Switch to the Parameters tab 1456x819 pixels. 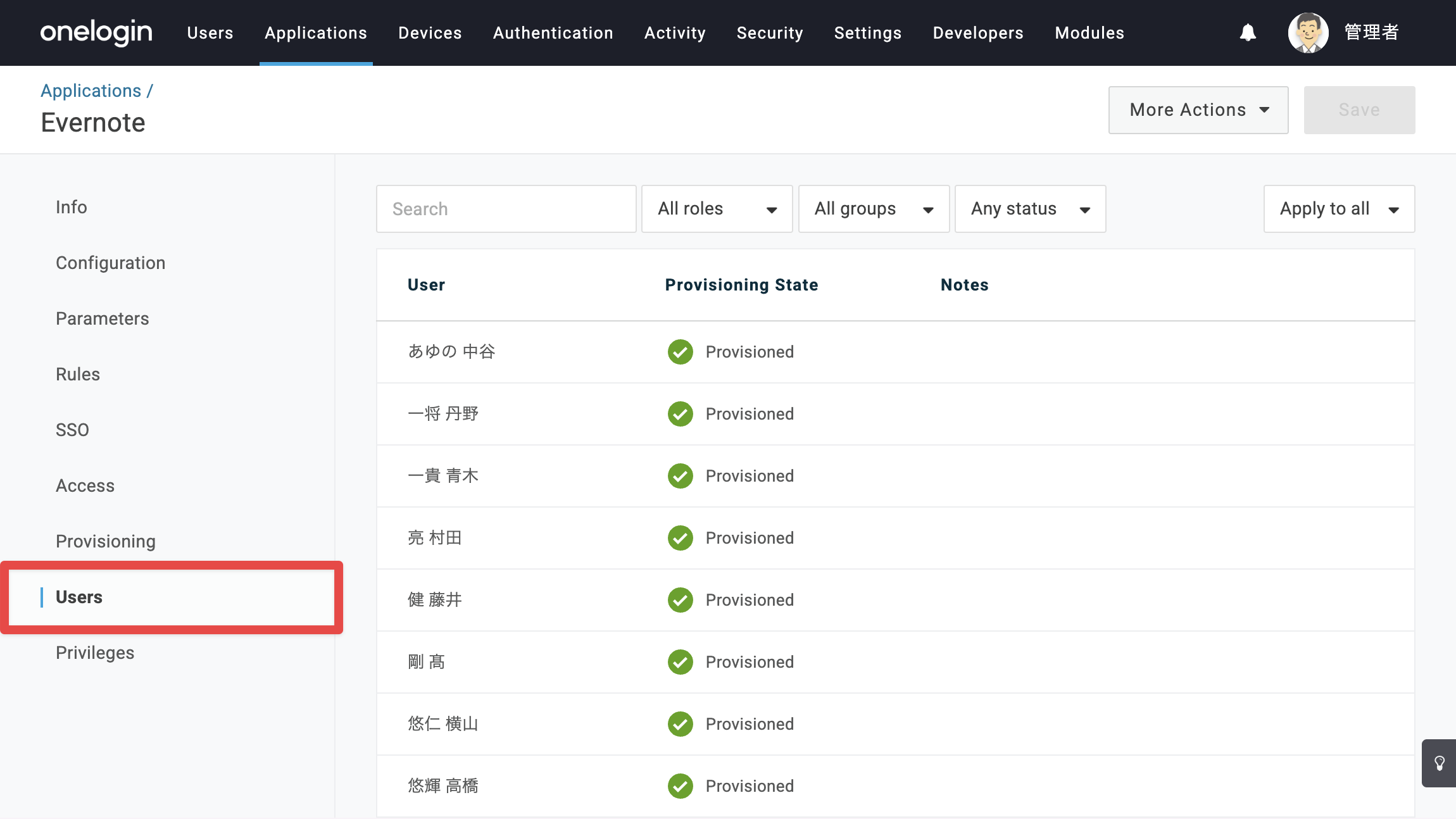pos(103,318)
